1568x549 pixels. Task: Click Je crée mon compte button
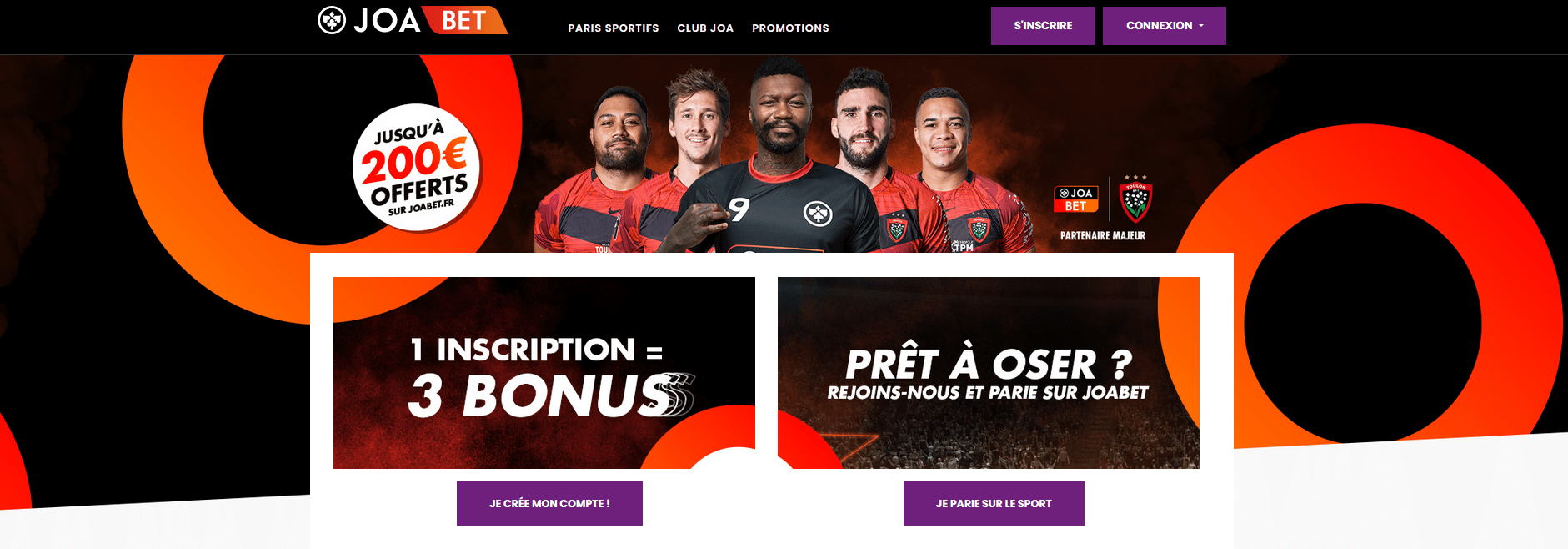[x=549, y=503]
